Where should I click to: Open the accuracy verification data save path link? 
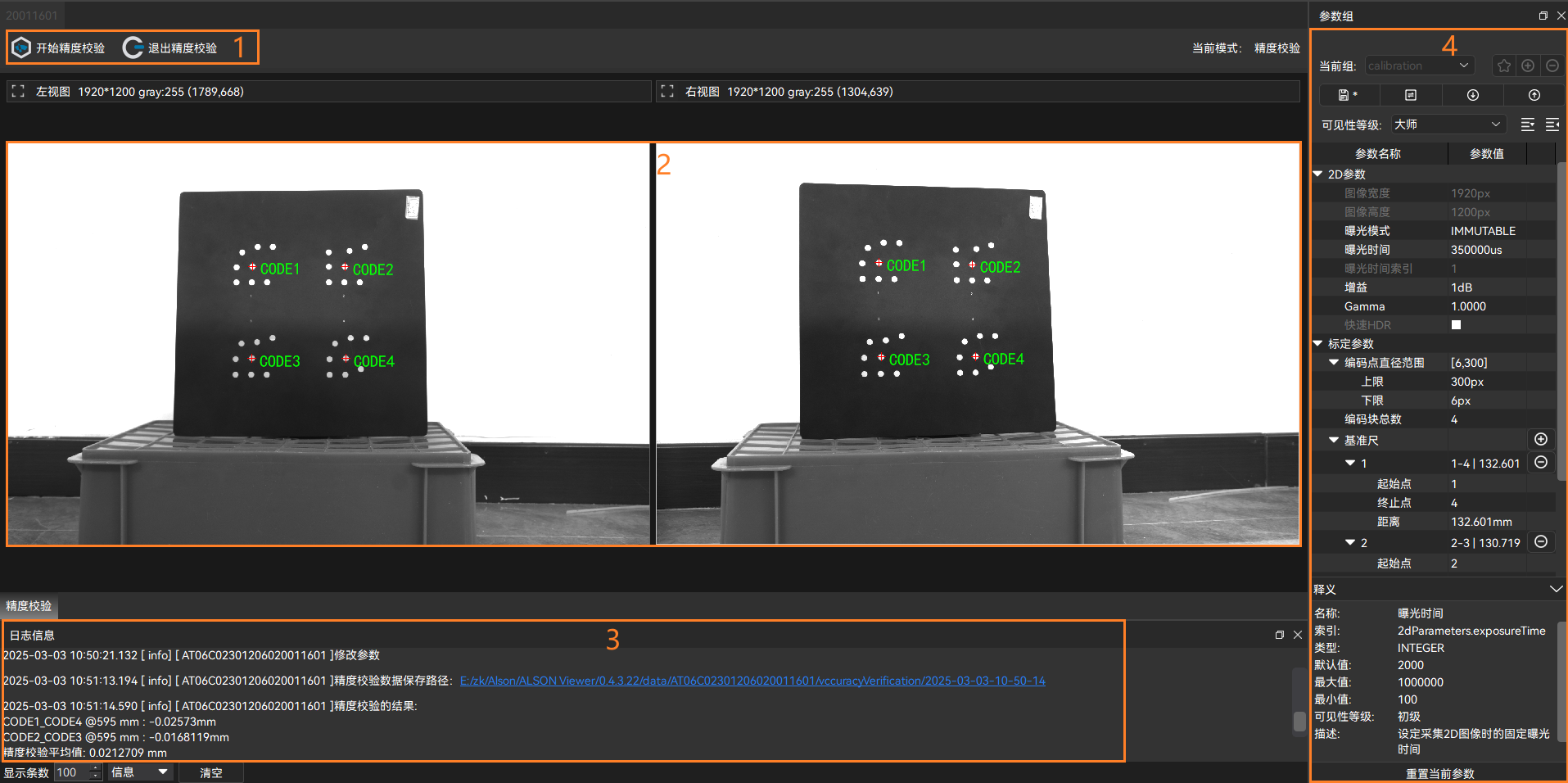click(x=752, y=681)
